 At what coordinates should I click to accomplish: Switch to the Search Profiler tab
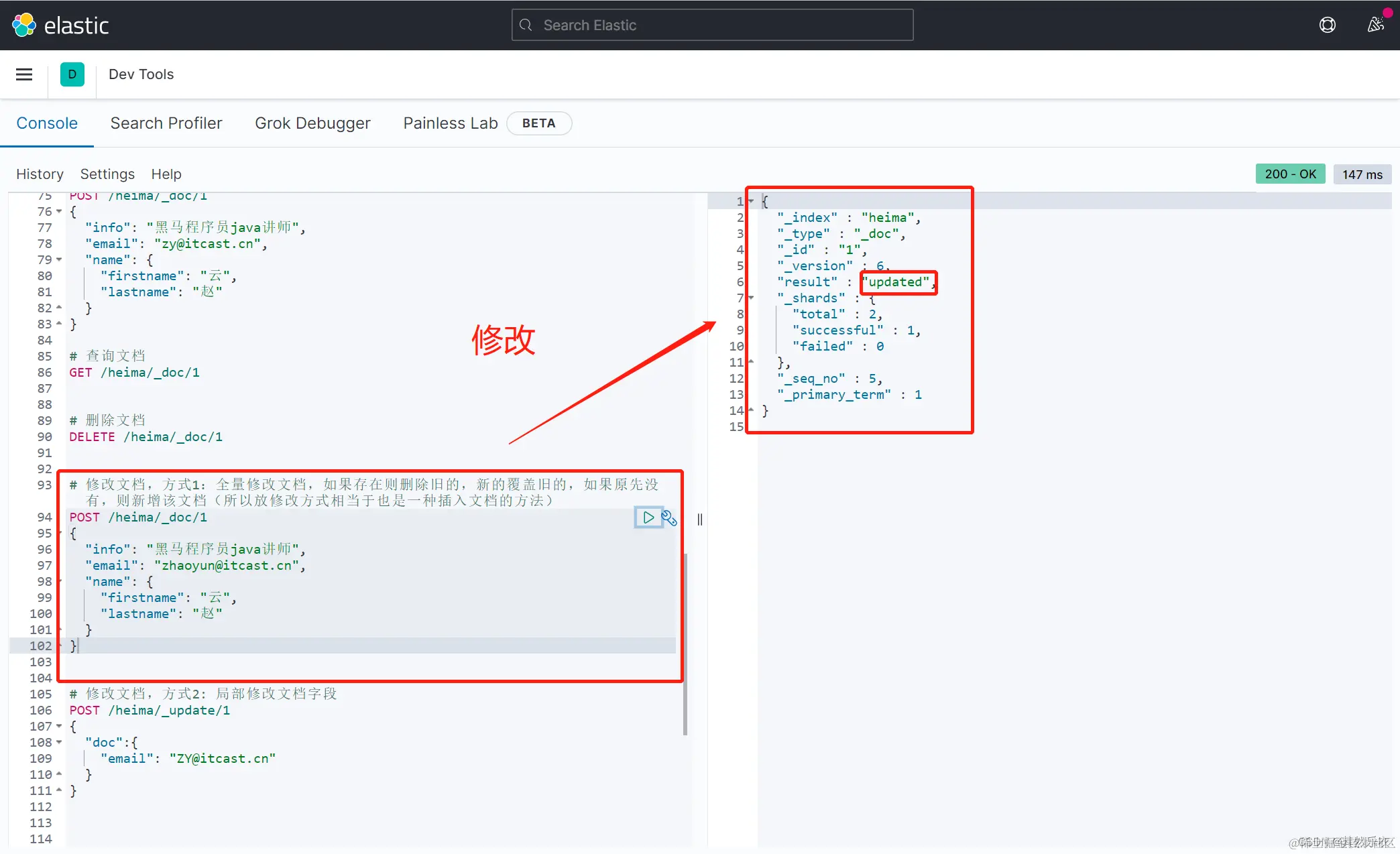(x=166, y=123)
